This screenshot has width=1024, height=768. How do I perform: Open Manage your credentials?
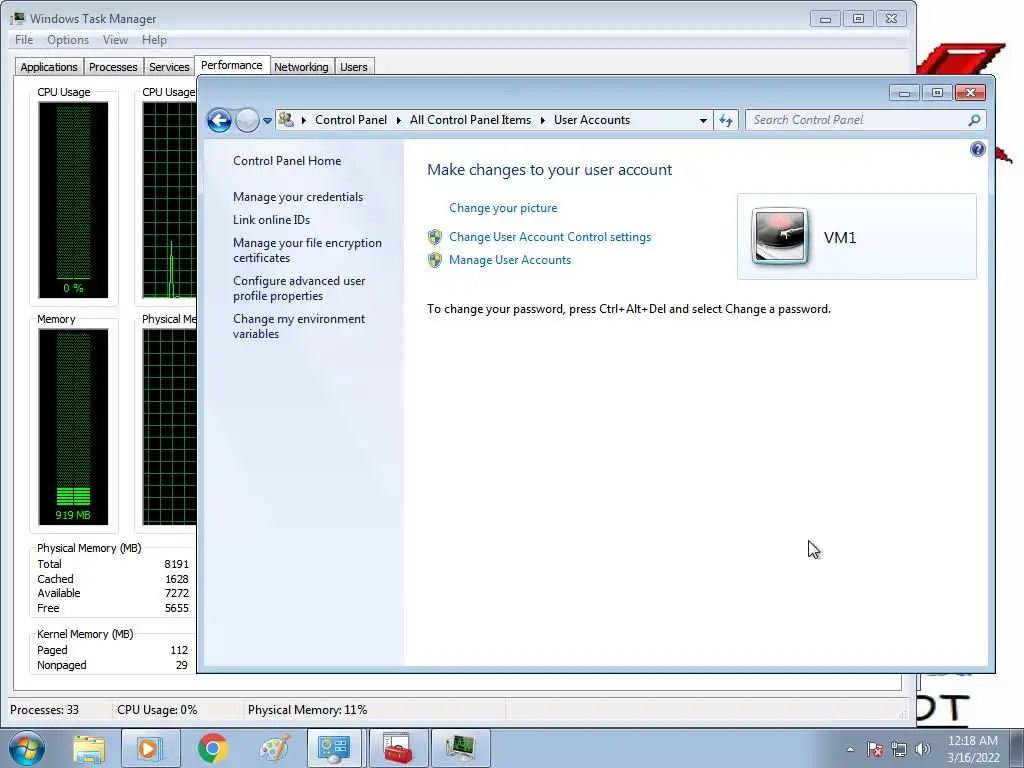coord(298,197)
